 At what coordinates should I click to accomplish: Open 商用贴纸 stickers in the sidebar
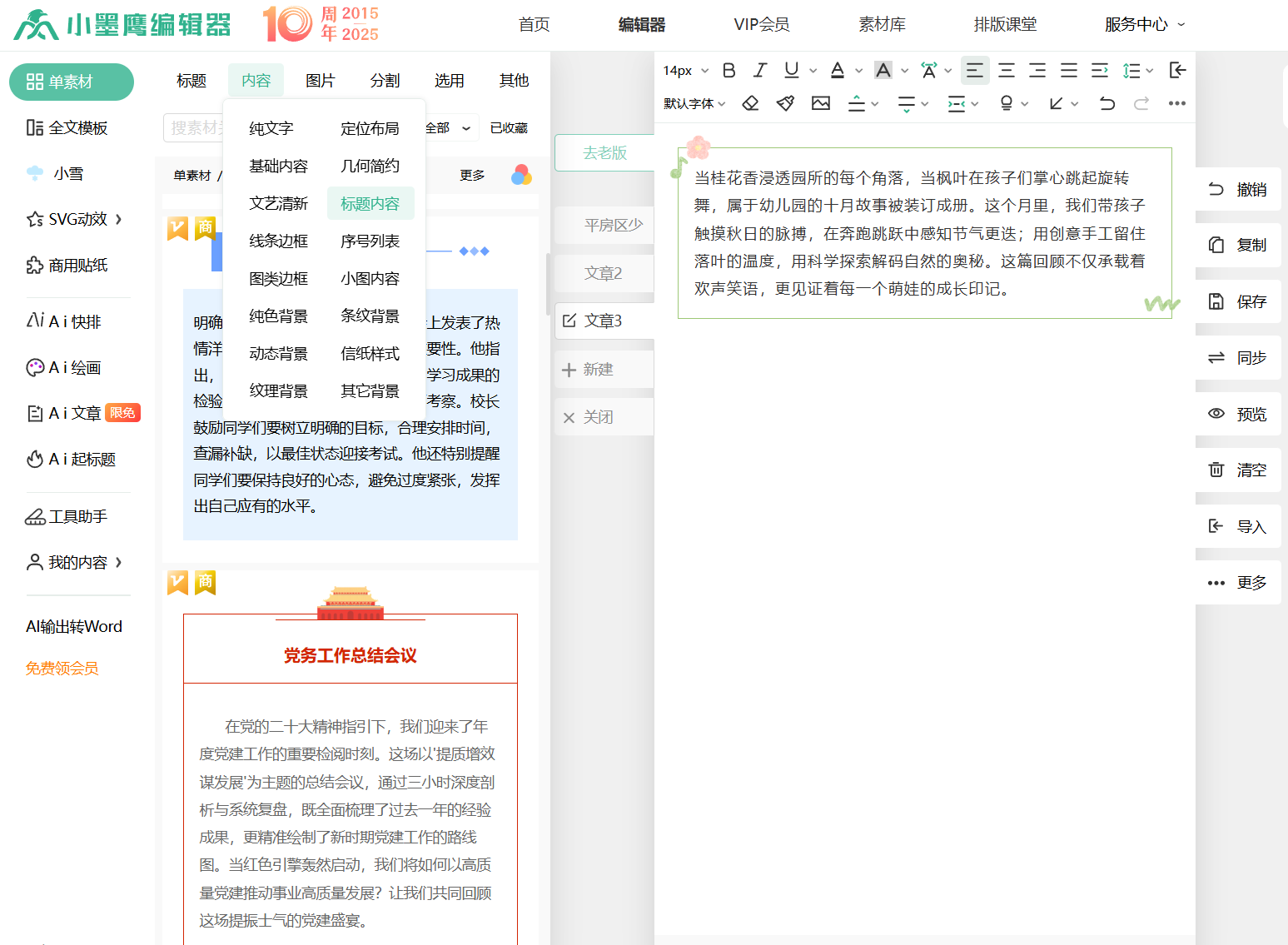tap(67, 266)
